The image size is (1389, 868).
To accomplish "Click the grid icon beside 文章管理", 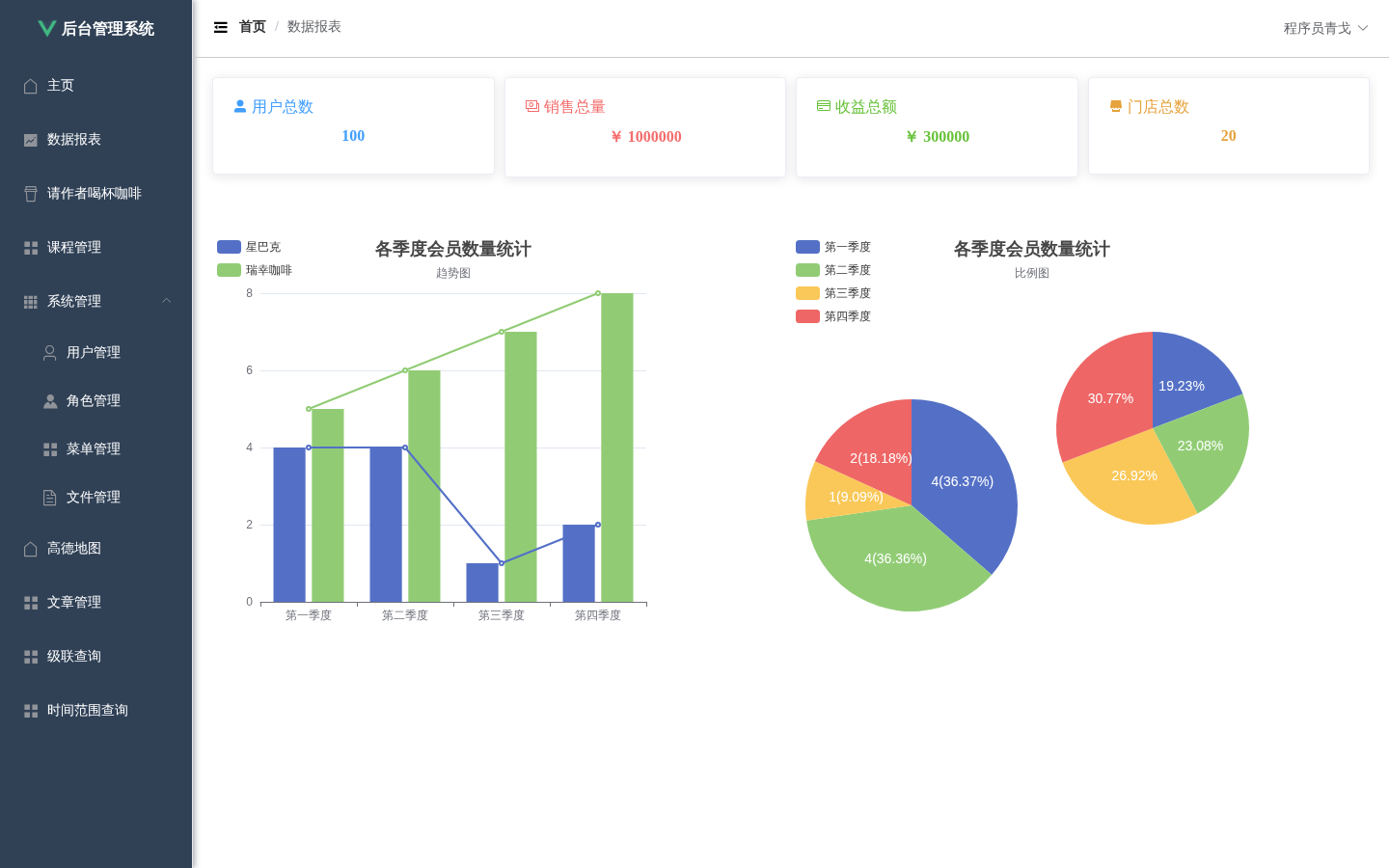I will [31, 603].
